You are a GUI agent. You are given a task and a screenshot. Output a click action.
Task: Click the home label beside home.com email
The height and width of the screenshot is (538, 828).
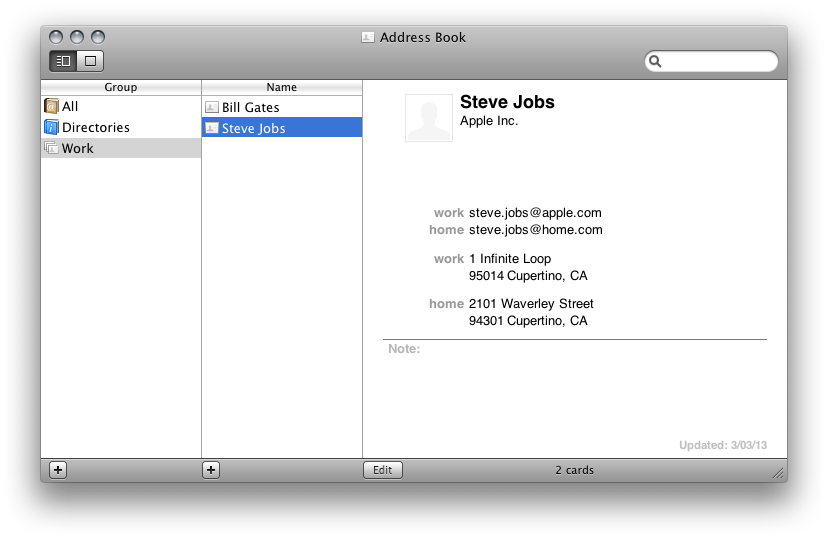(446, 230)
